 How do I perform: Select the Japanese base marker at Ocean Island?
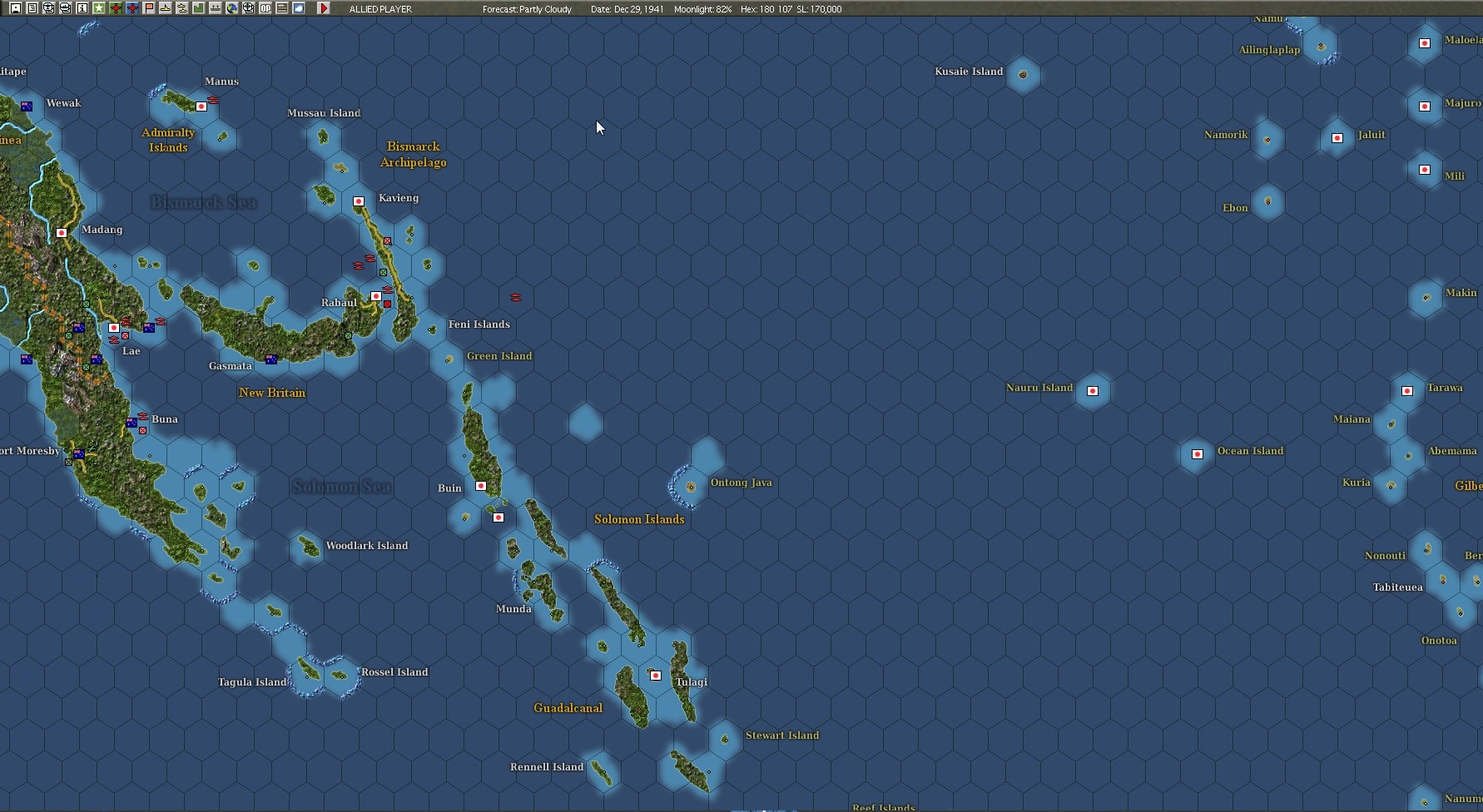coord(1198,454)
